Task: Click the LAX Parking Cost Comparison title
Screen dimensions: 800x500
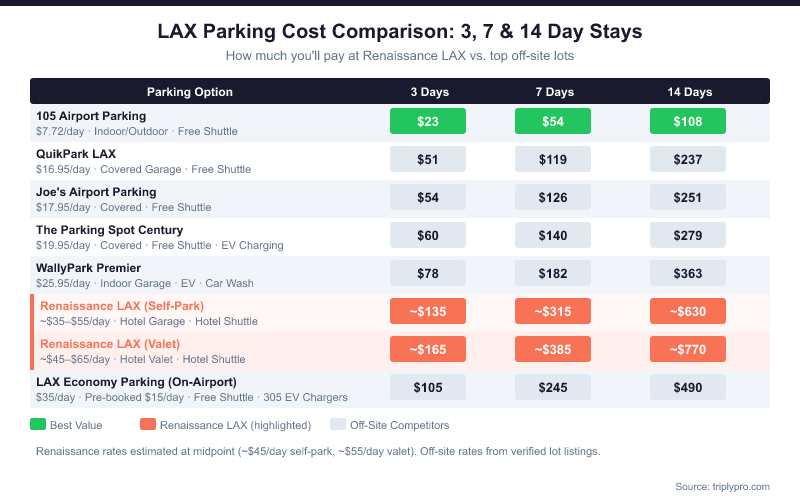Action: pos(400,32)
